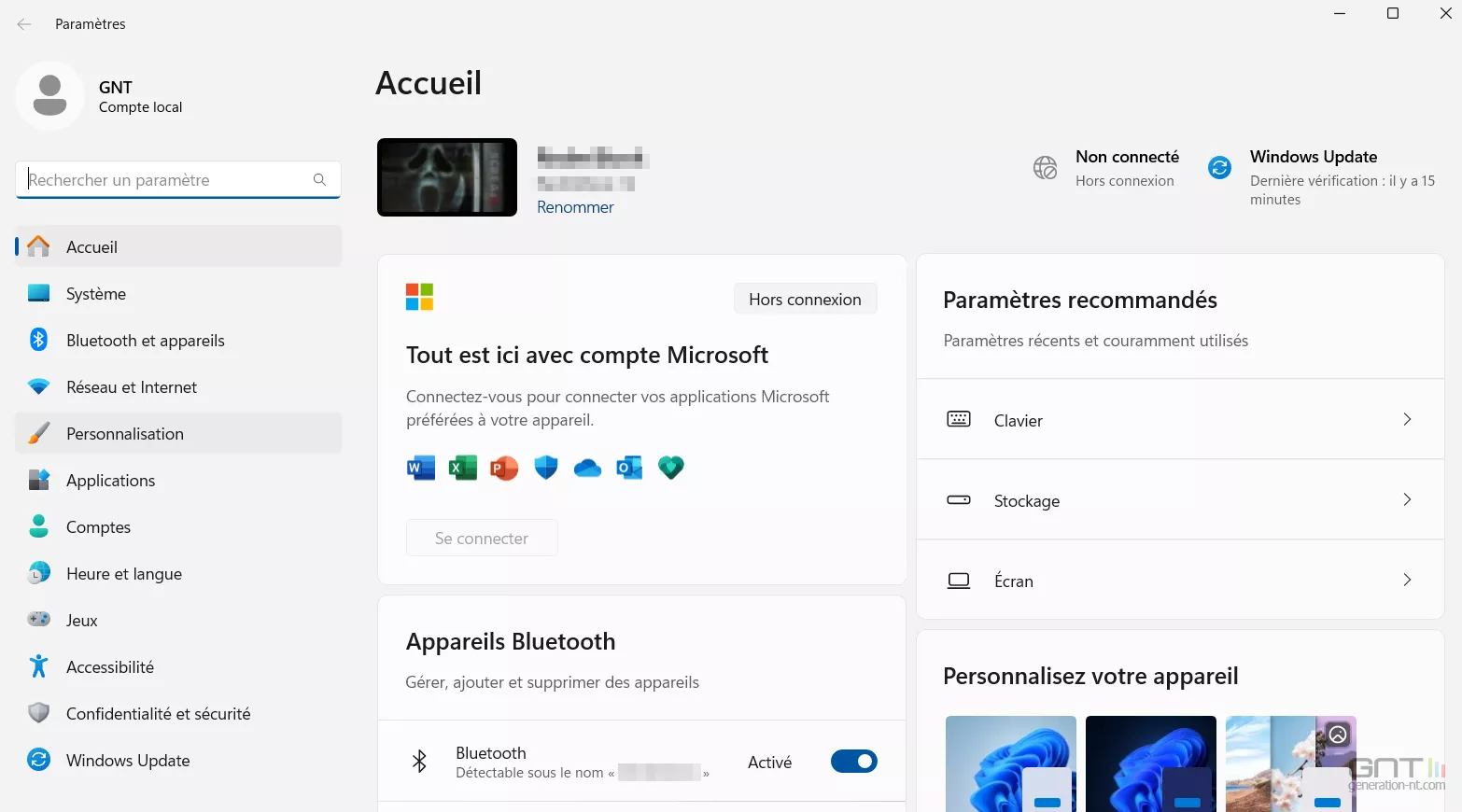Click the Écran display icon
This screenshot has width=1462, height=812.
[x=959, y=581]
